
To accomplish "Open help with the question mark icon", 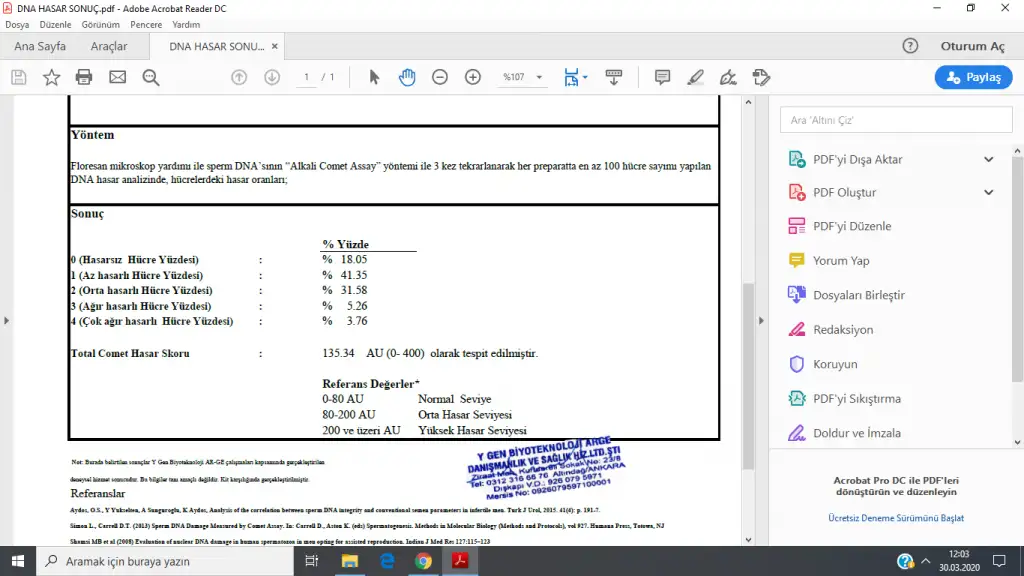I will [910, 46].
